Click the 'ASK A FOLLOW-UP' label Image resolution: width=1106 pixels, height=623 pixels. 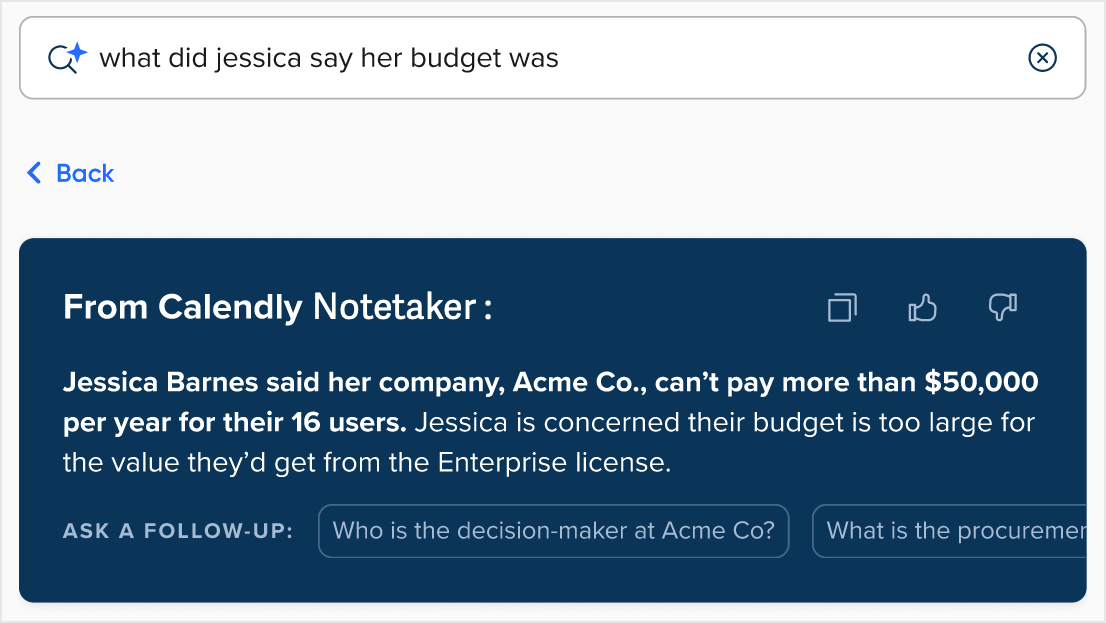coord(178,531)
